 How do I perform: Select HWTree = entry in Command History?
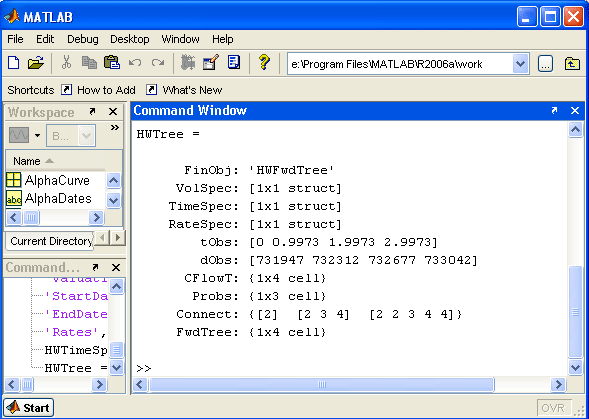click(x=76, y=368)
